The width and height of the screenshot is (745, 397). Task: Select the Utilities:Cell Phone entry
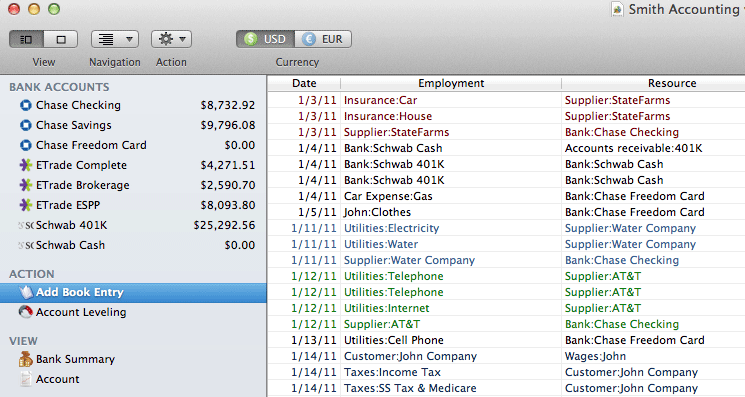(393, 340)
